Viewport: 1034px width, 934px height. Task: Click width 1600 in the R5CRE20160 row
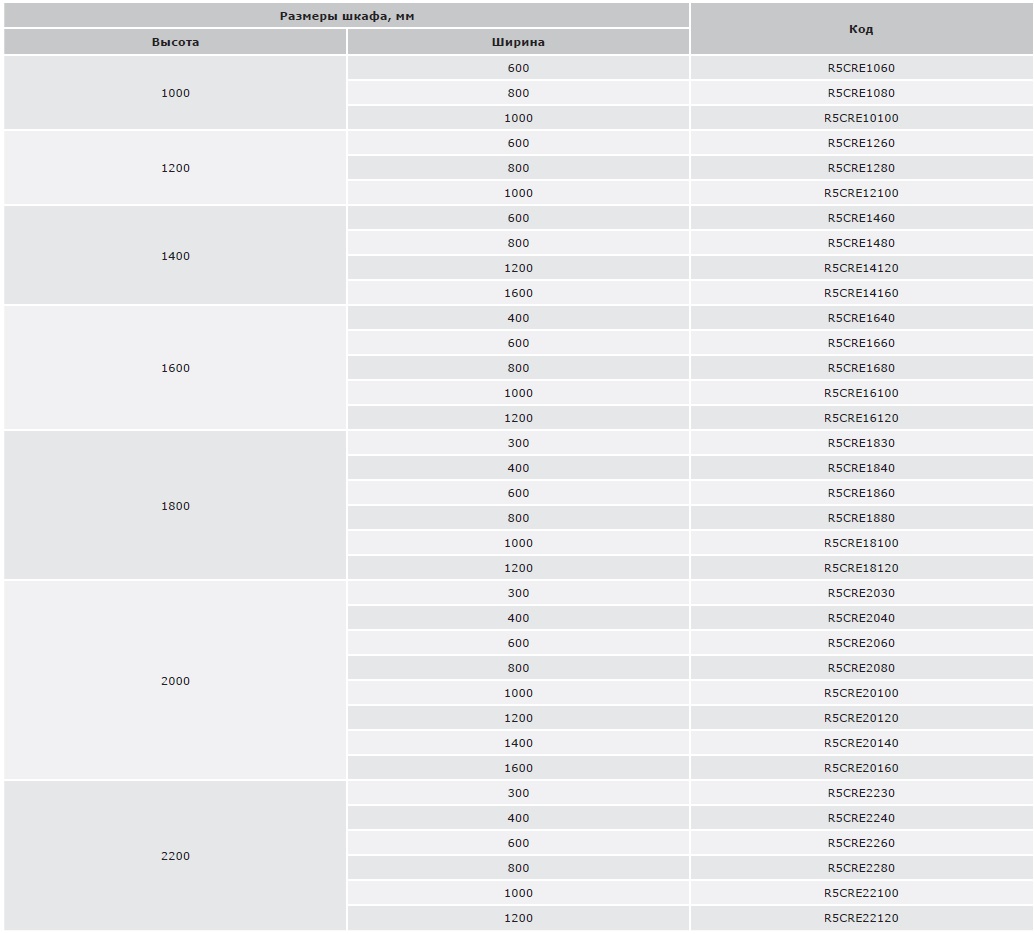point(518,768)
